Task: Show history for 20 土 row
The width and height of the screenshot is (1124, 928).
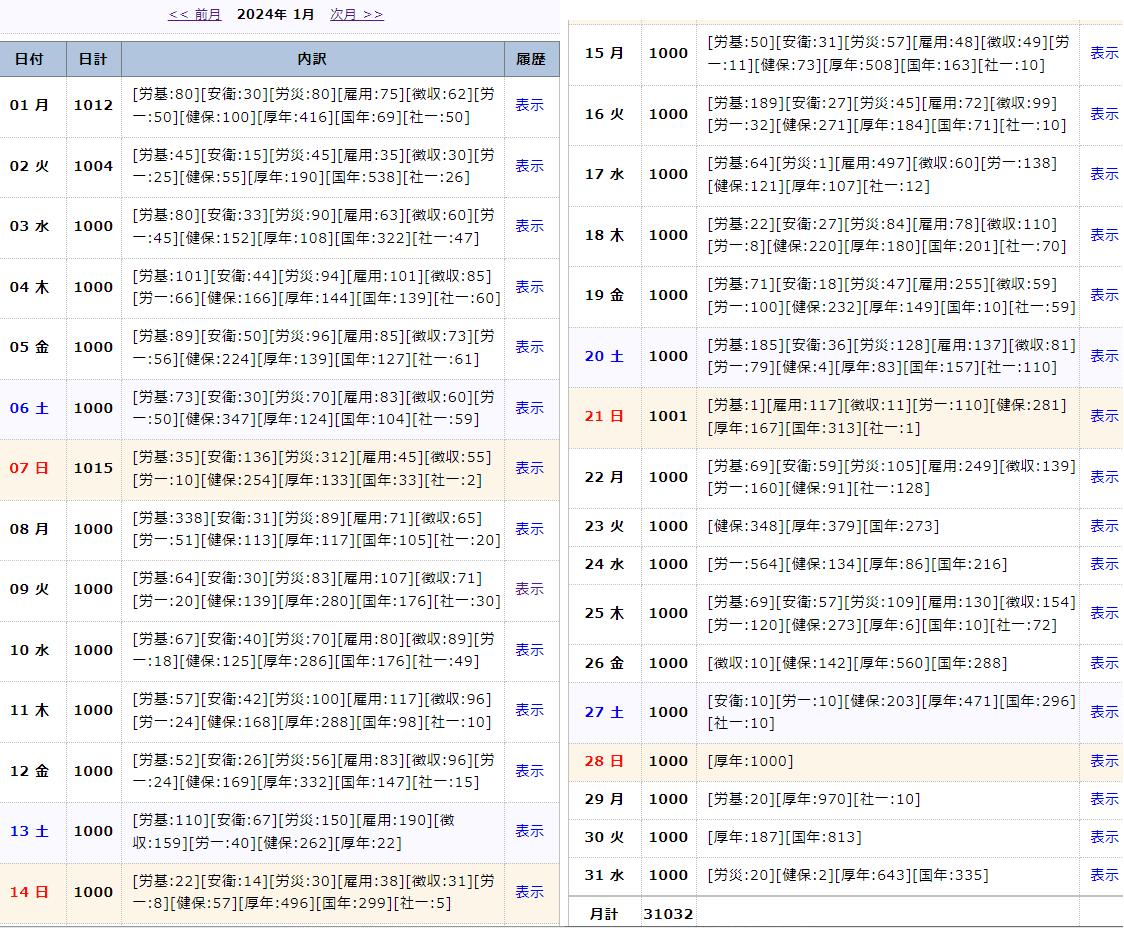Action: point(1104,357)
